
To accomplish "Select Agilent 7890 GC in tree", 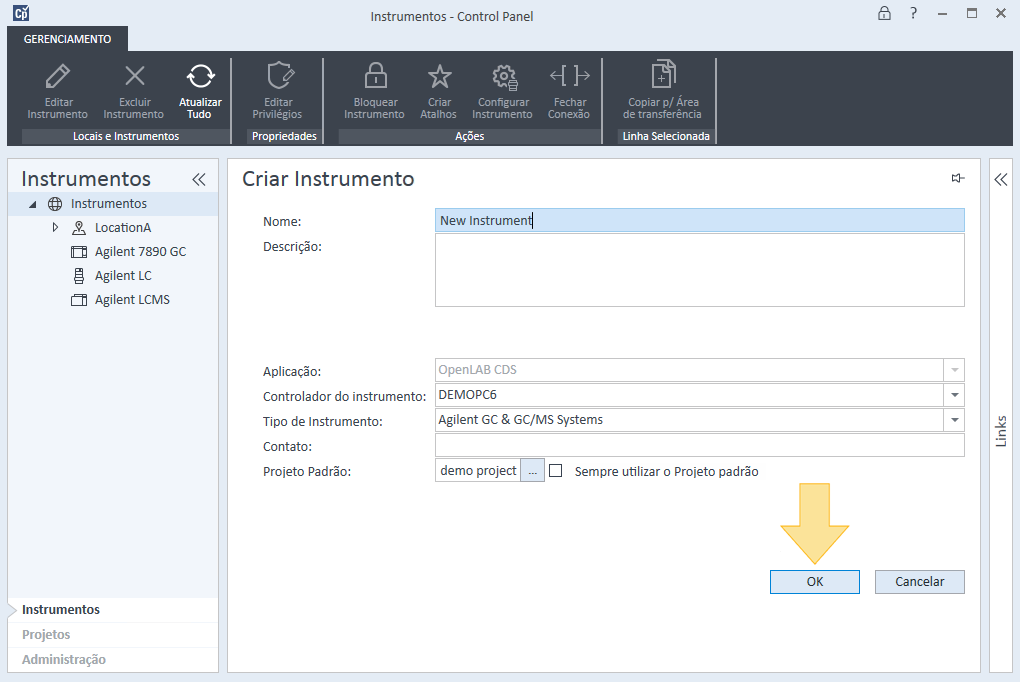I will coord(141,252).
